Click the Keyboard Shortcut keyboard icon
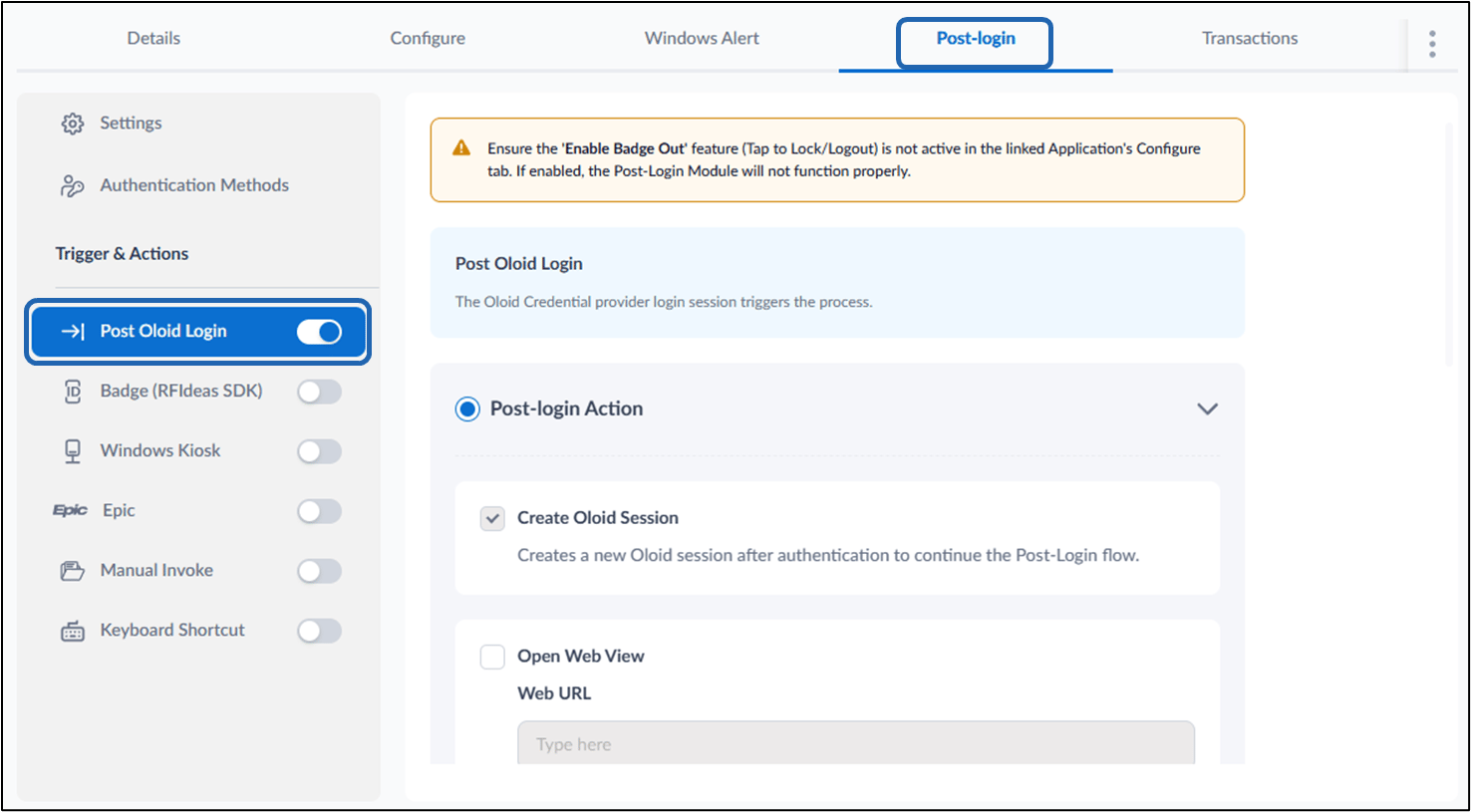The image size is (1471, 812). coord(73,631)
